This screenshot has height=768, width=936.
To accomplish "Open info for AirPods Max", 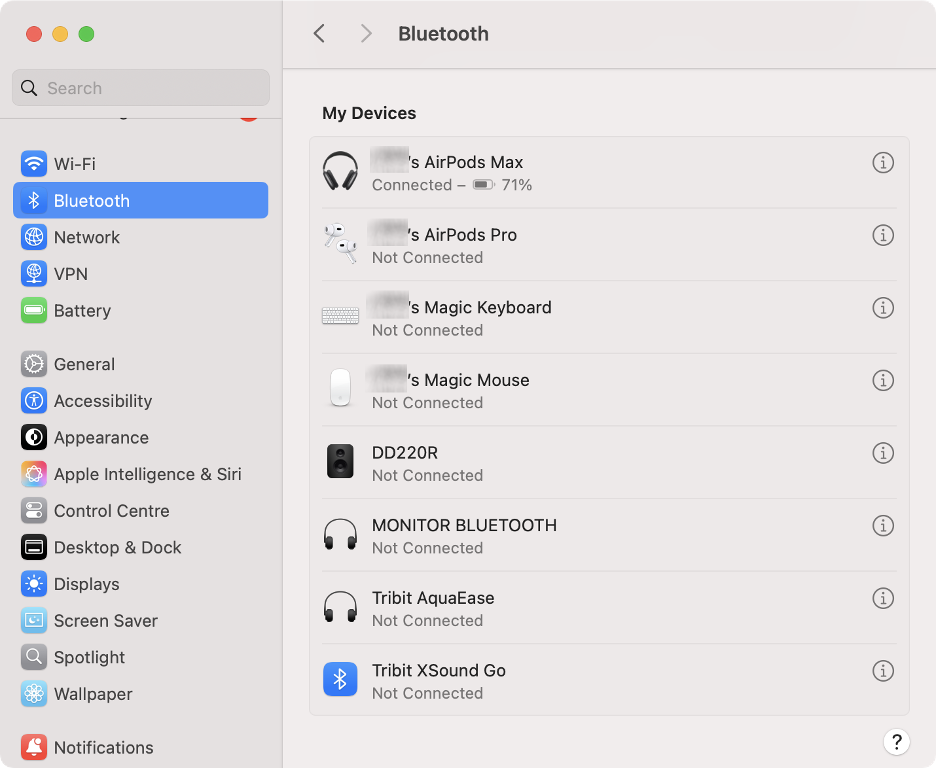I will 883,162.
